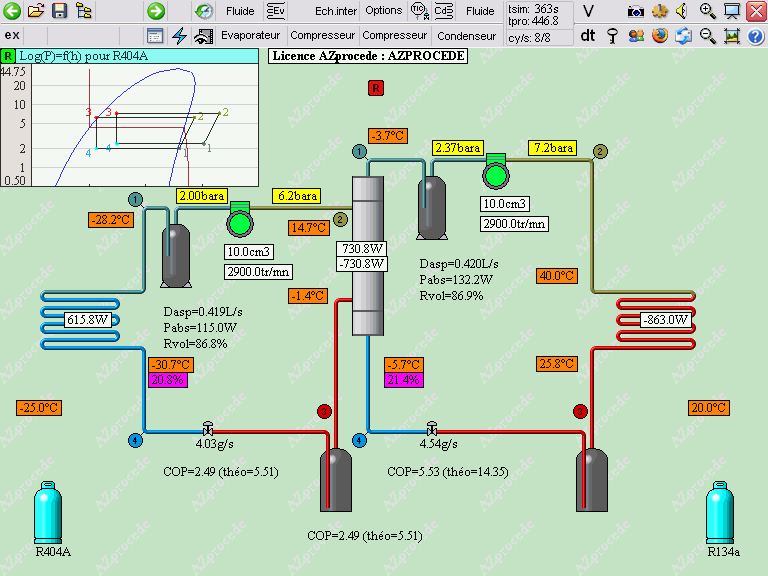Open a file with the folder icon

click(35, 10)
